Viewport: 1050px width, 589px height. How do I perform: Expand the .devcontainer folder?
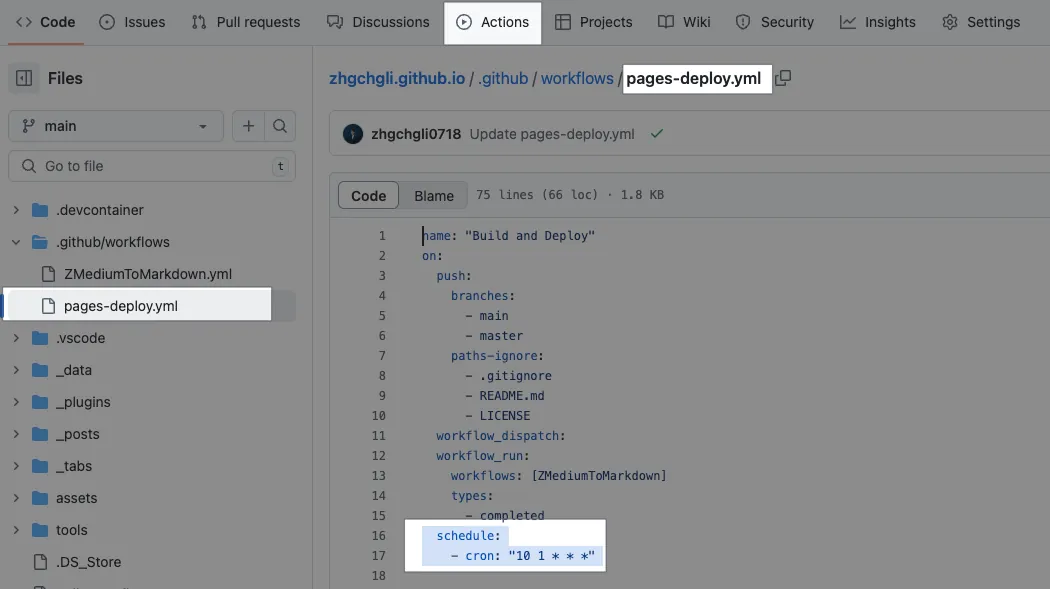[x=16, y=210]
